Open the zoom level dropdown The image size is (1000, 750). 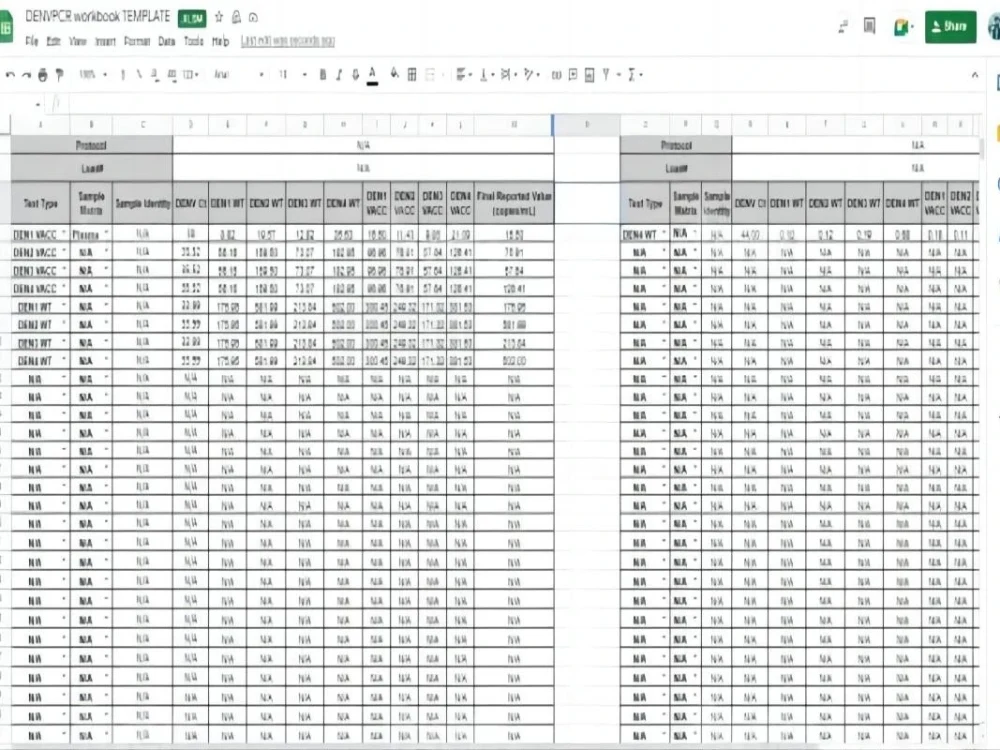click(93, 75)
